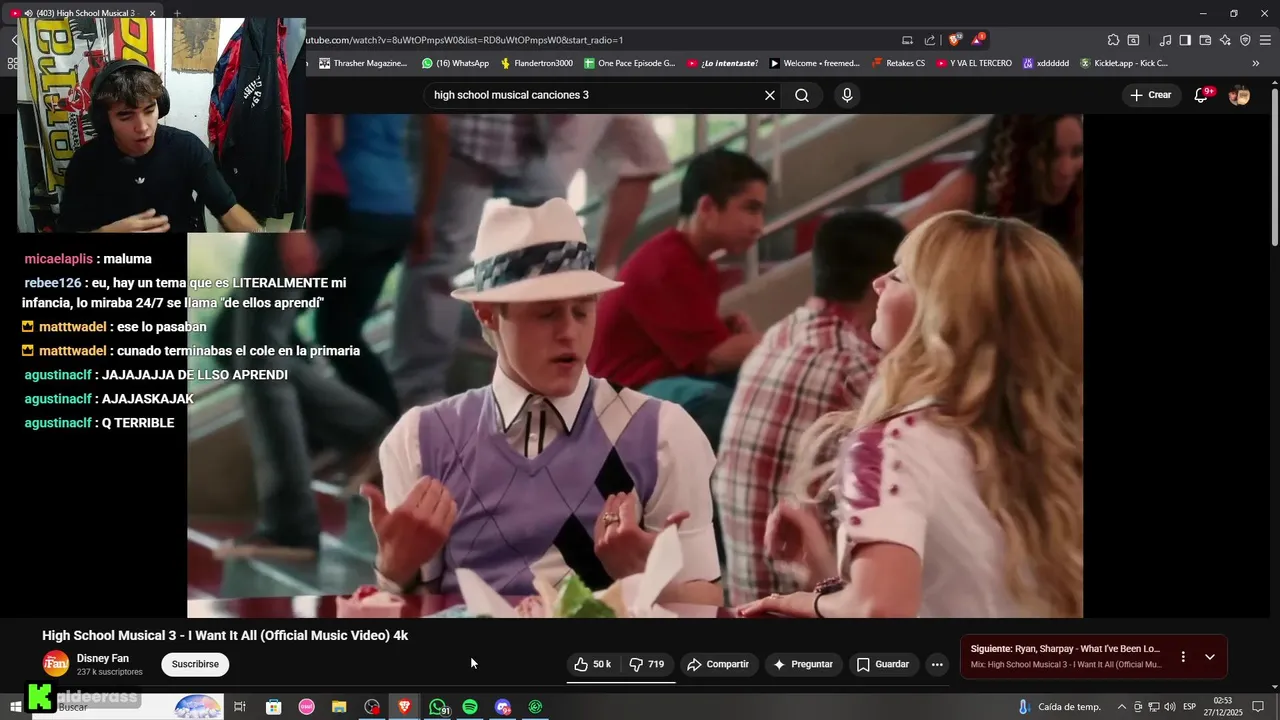Open the Windows action center notifications icon
Viewport: 1280px width, 720px height.
[1258, 707]
